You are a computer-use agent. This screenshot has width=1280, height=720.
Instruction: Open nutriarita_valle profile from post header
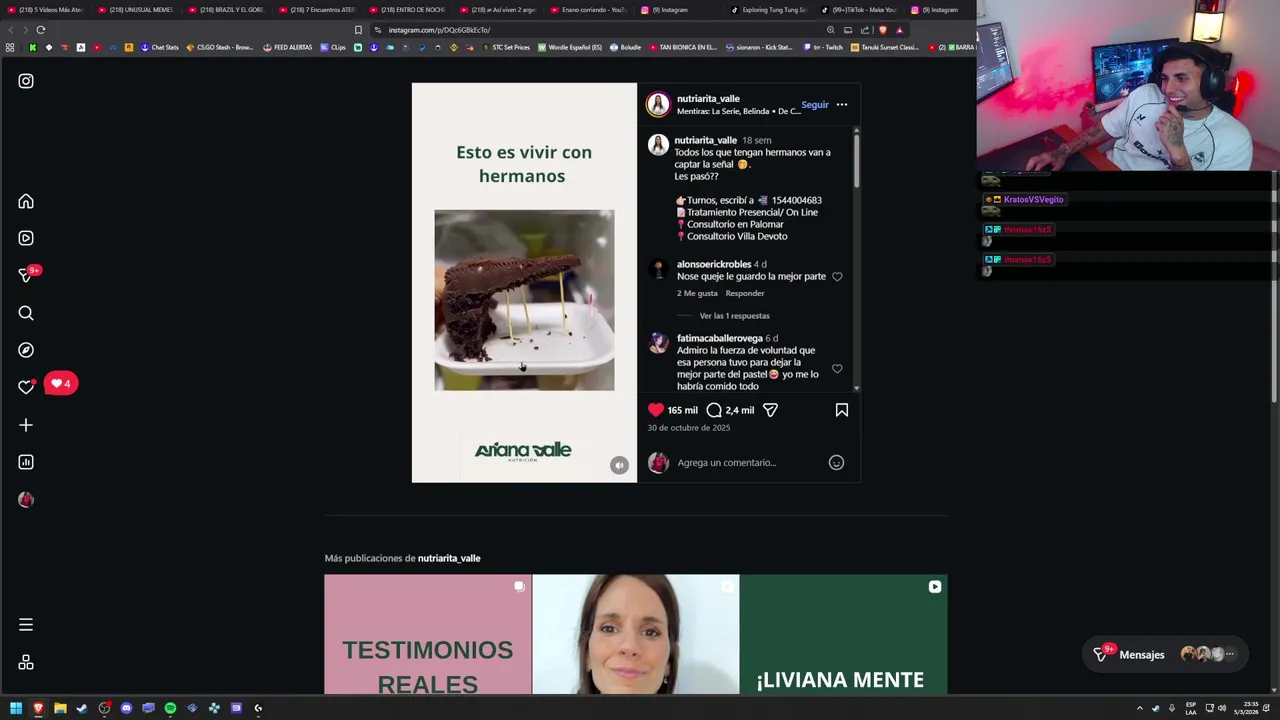click(x=708, y=99)
